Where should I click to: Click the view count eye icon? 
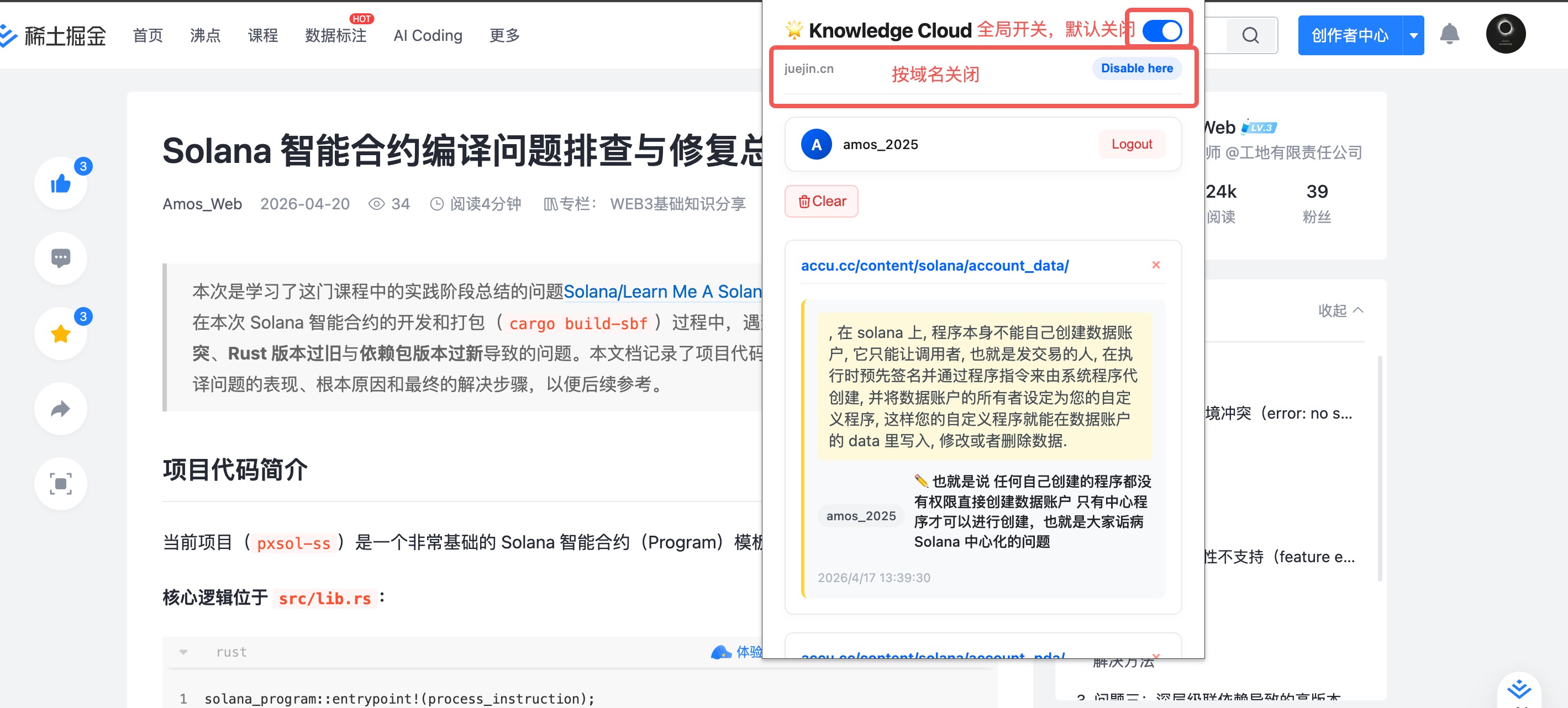click(x=376, y=204)
